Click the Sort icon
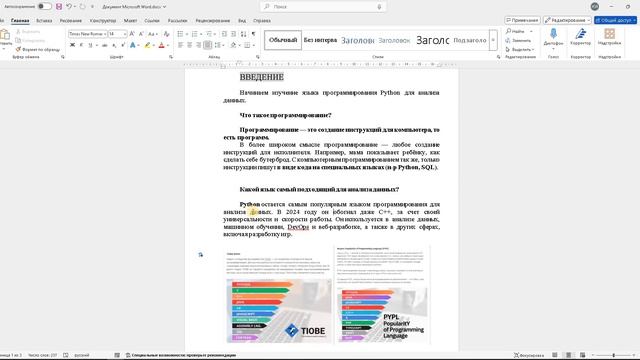 point(244,34)
